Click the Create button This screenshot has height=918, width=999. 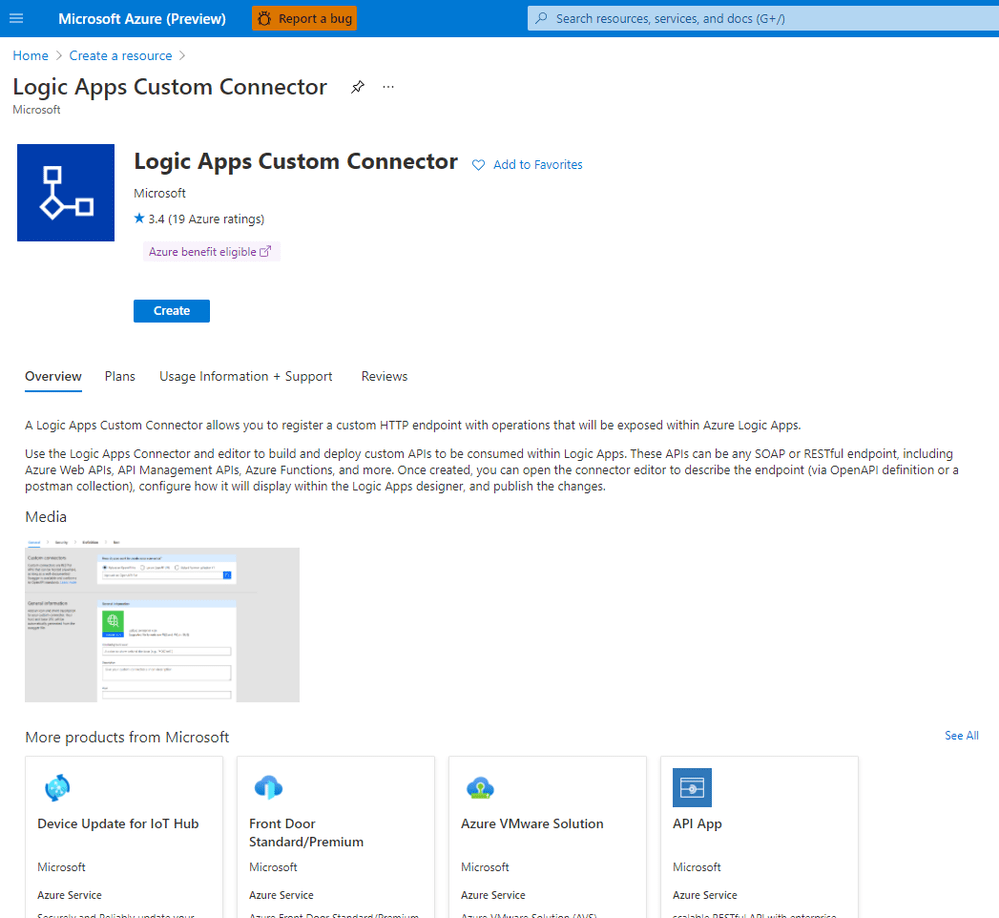point(171,310)
